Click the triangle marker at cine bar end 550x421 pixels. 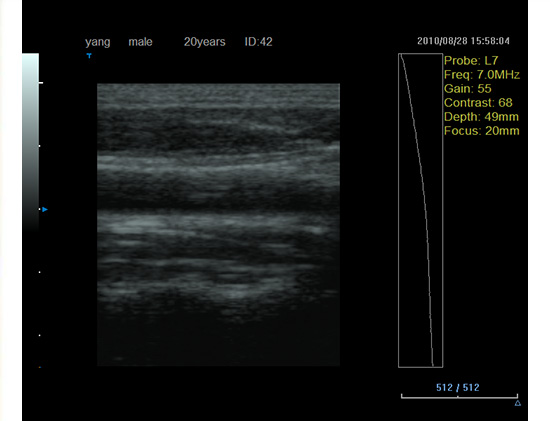pyautogui.click(x=518, y=403)
